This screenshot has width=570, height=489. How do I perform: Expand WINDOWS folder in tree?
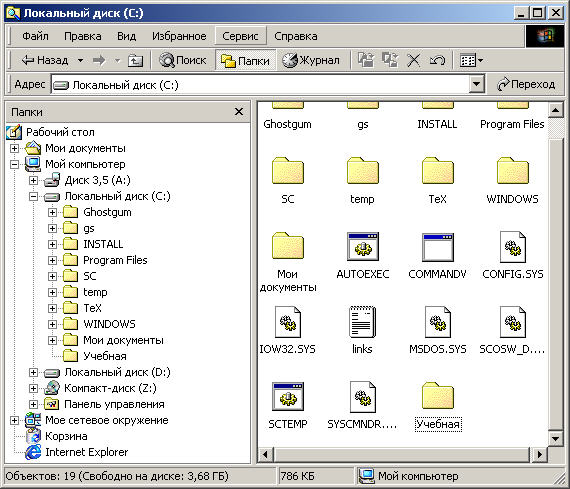52,324
